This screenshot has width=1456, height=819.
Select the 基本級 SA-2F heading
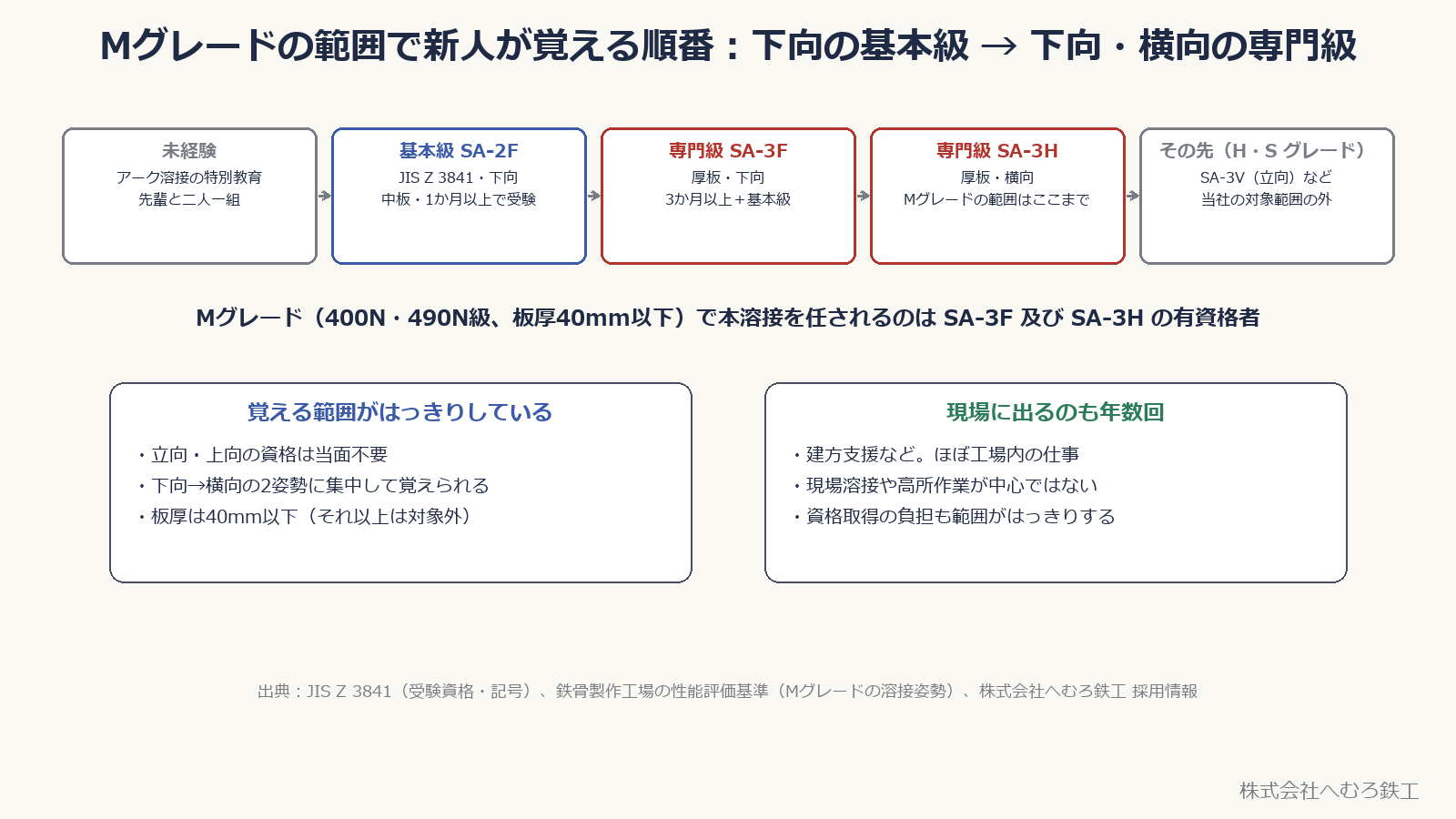click(x=459, y=151)
